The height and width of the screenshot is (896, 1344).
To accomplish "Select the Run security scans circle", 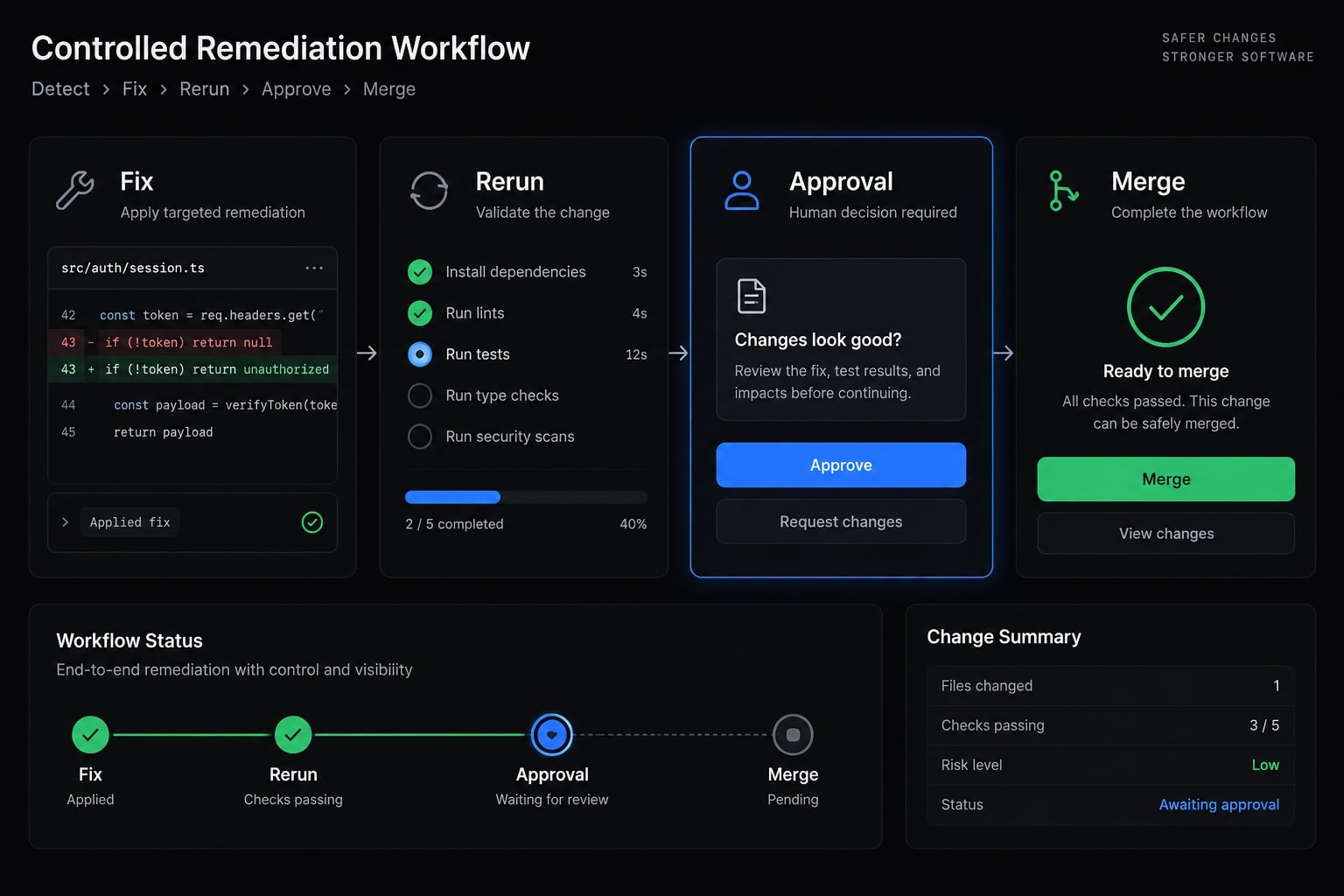I will tap(420, 437).
